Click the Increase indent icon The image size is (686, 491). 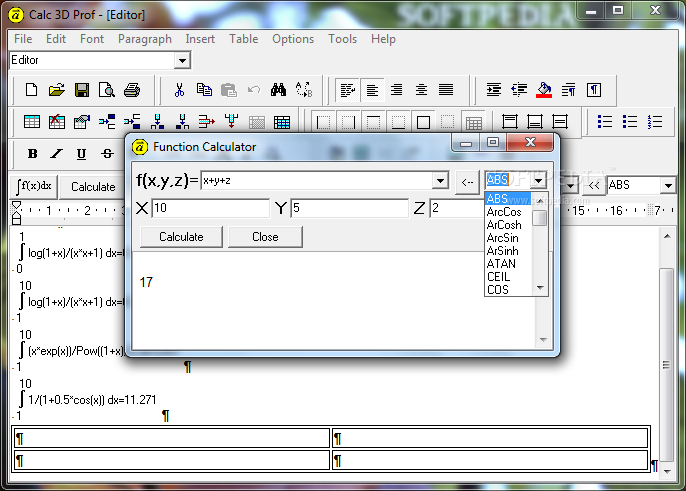click(x=494, y=90)
